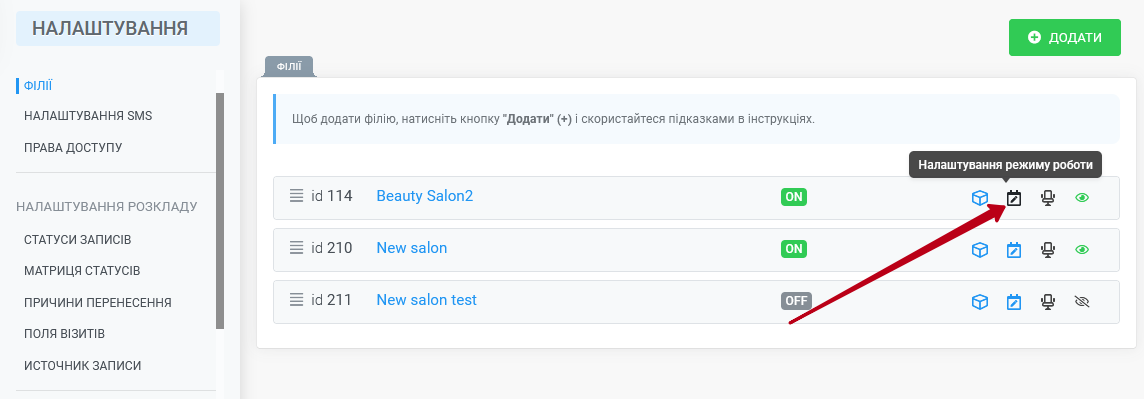Toggle visibility eye for Beauty Salon2

[x=1082, y=197]
